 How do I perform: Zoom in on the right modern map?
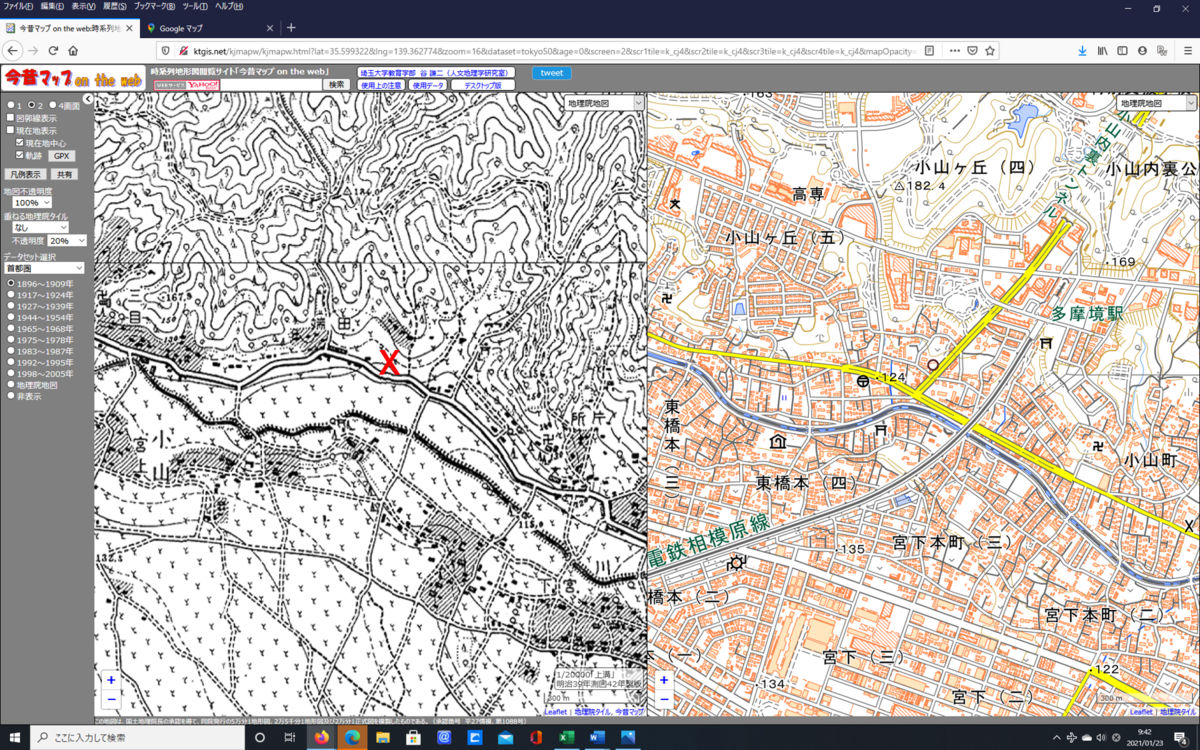click(663, 680)
